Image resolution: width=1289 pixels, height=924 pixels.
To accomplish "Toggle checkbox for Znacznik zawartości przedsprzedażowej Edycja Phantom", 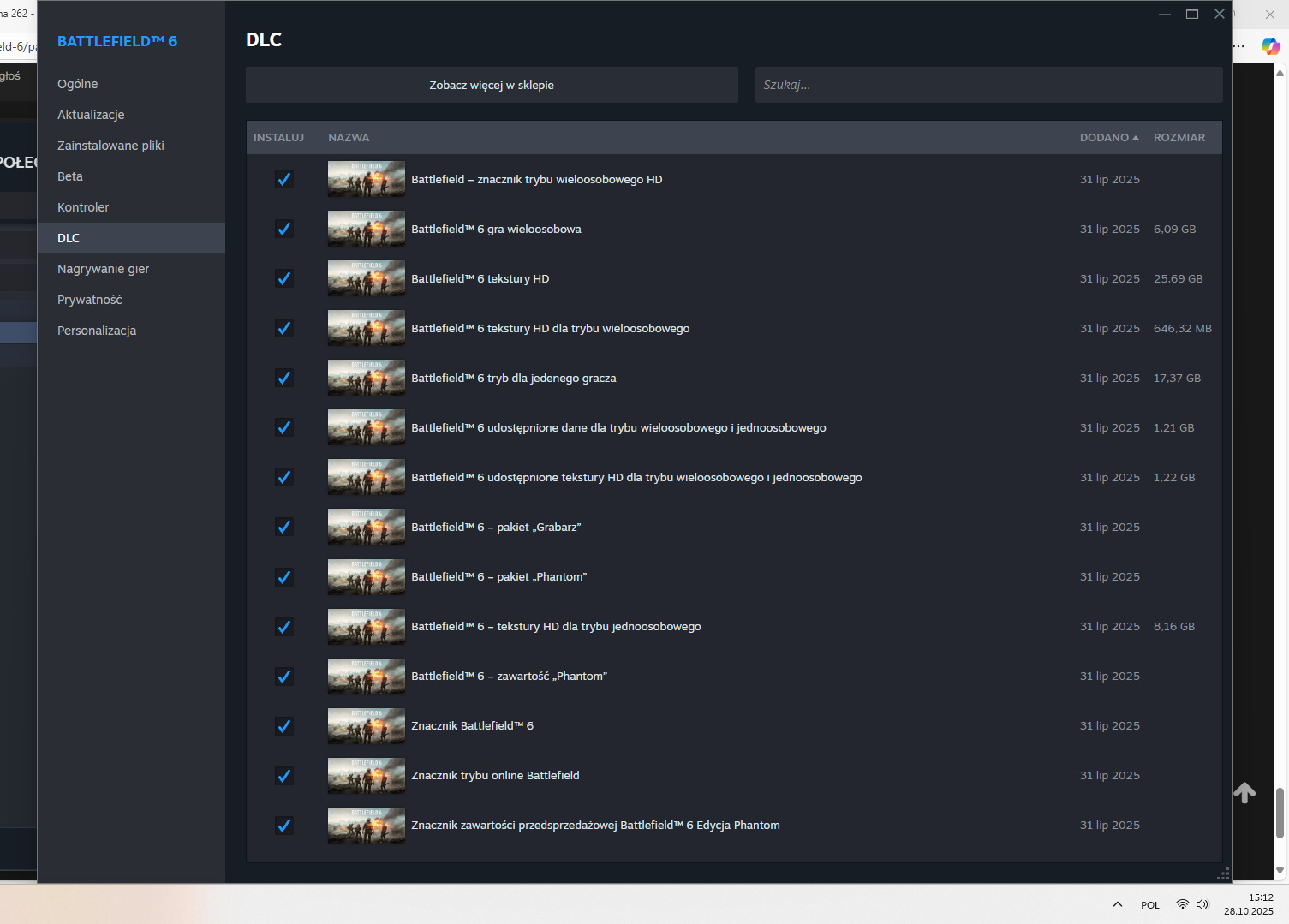I will point(284,825).
